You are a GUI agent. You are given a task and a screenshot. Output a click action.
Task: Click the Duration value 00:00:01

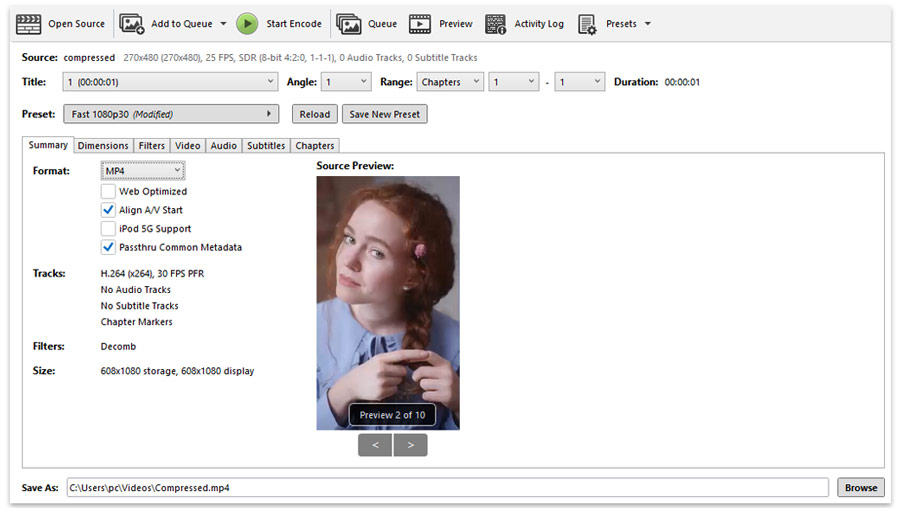(682, 82)
